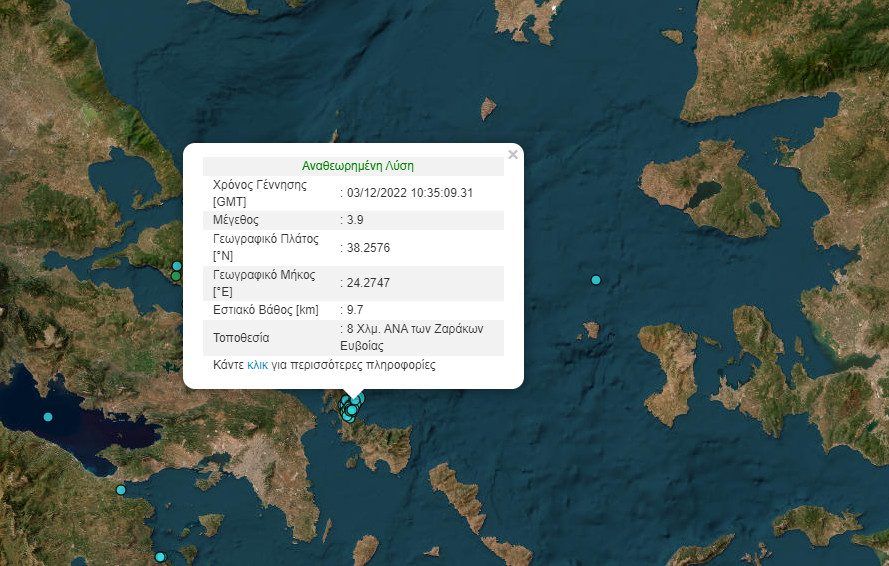Select the longitude value 24.2747
The image size is (889, 566).
(x=368, y=283)
